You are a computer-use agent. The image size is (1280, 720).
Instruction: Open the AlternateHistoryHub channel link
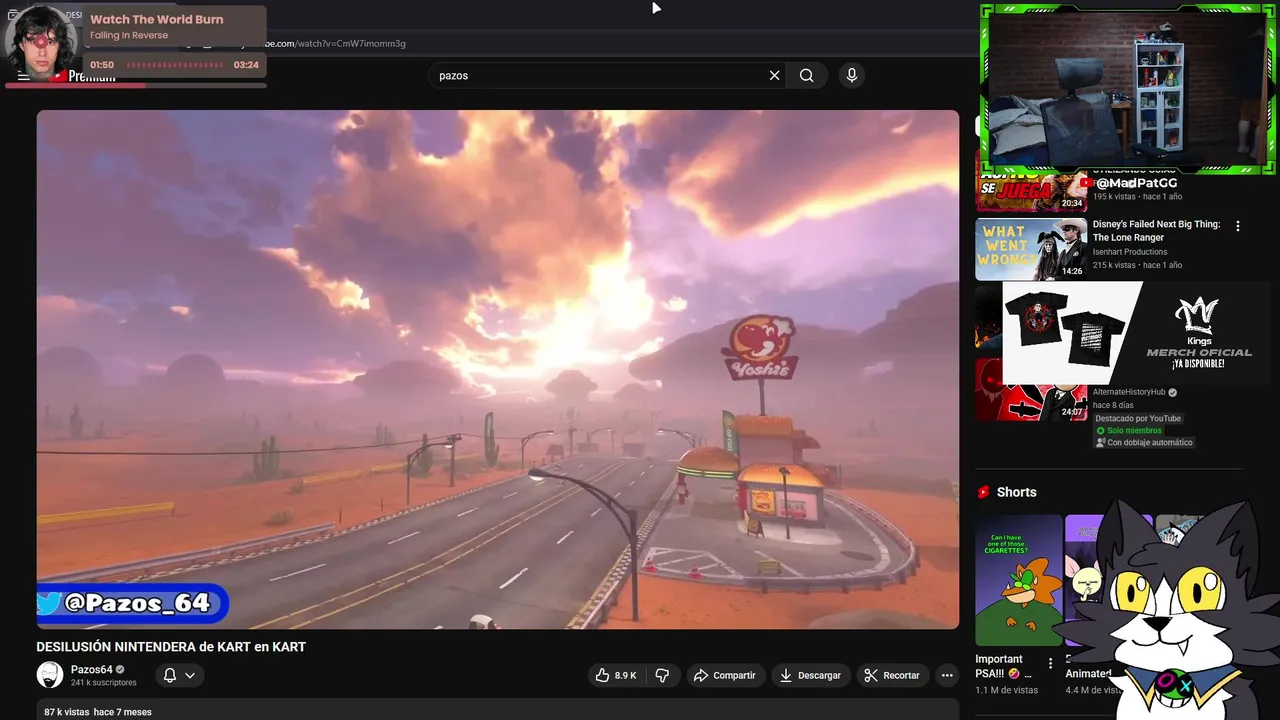point(1129,392)
